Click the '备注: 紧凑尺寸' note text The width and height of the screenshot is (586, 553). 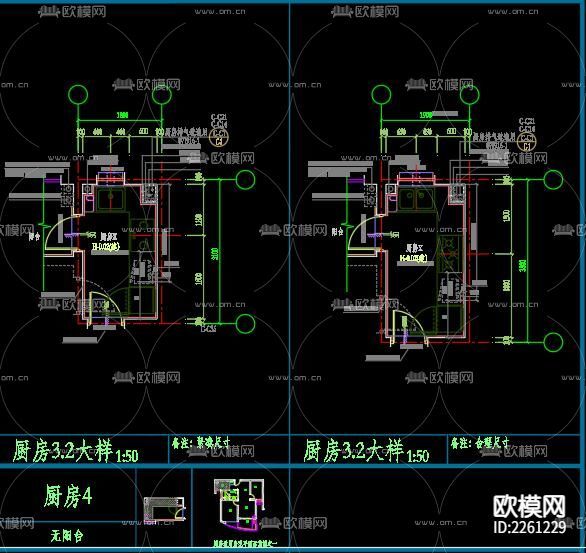(x=201, y=443)
